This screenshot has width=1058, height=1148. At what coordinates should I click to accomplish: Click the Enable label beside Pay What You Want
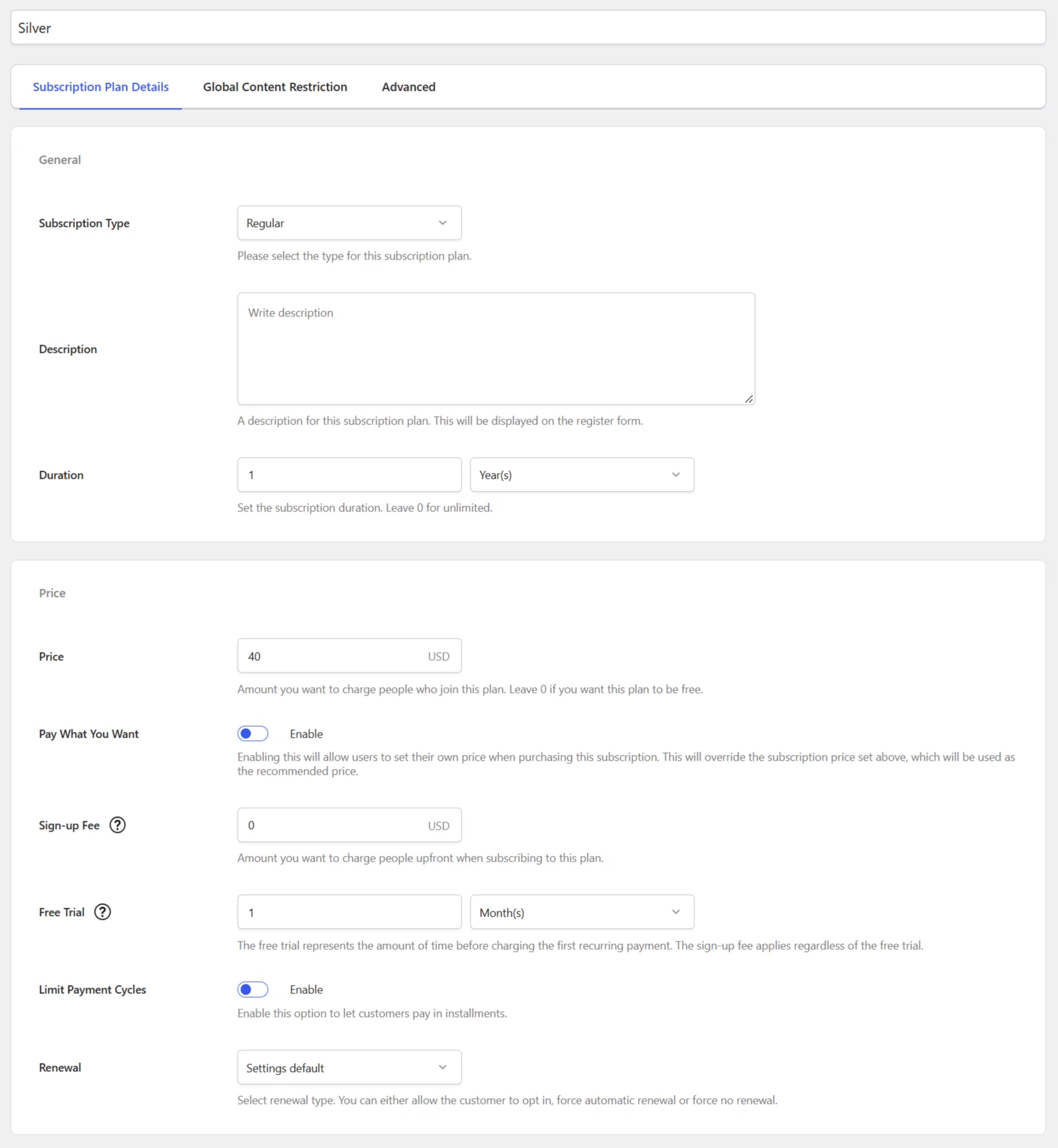pyautogui.click(x=306, y=734)
